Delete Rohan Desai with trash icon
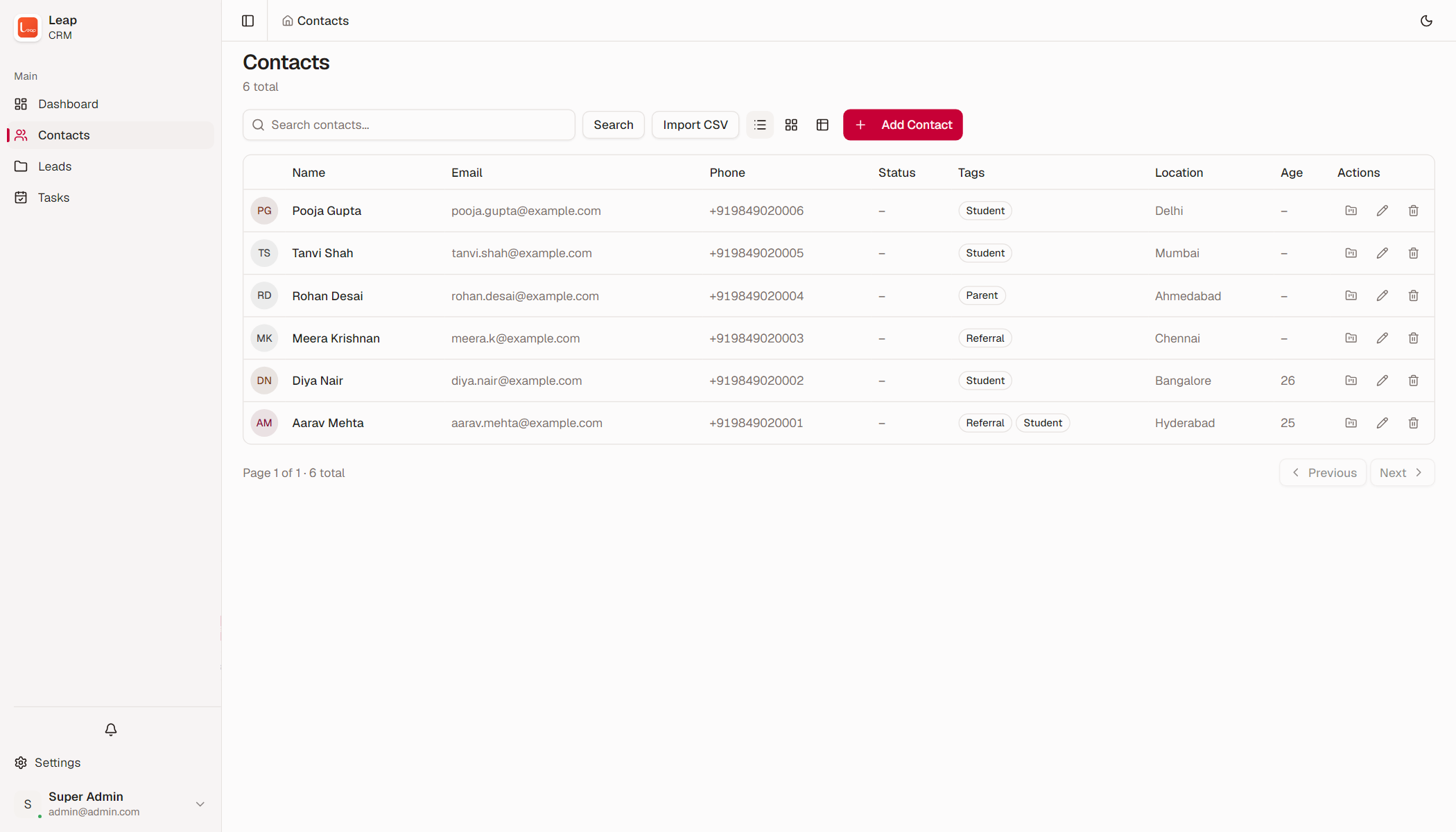 tap(1413, 295)
